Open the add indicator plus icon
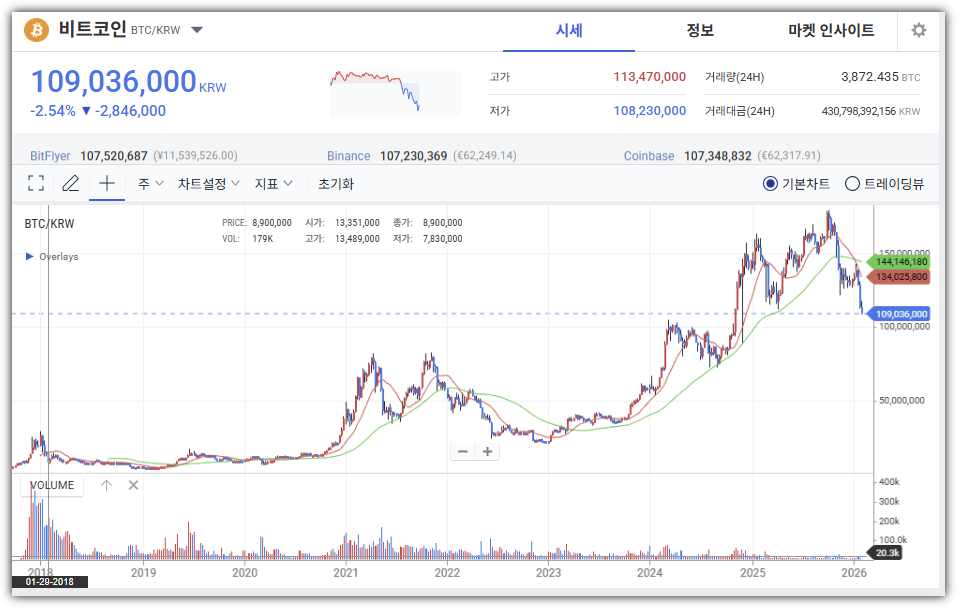The height and width of the screenshot is (609, 958). click(x=106, y=183)
